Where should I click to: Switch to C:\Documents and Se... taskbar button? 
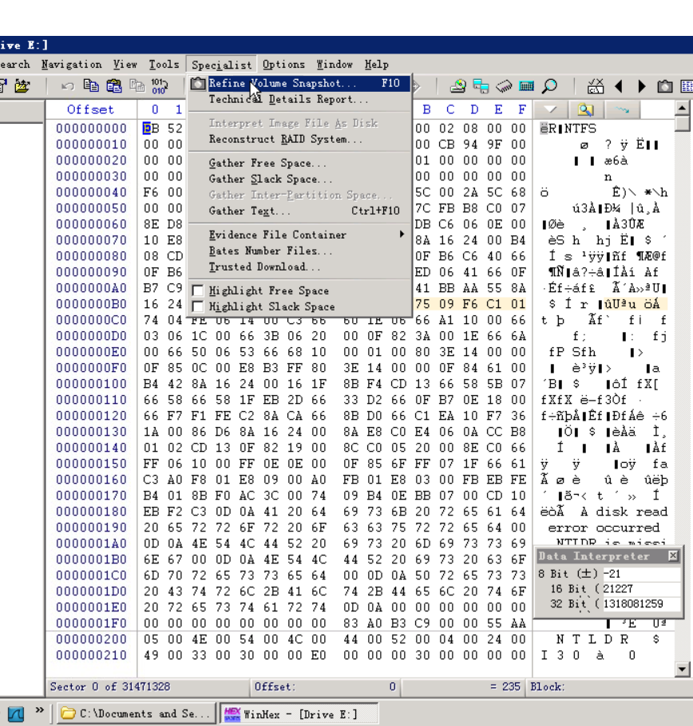136,713
